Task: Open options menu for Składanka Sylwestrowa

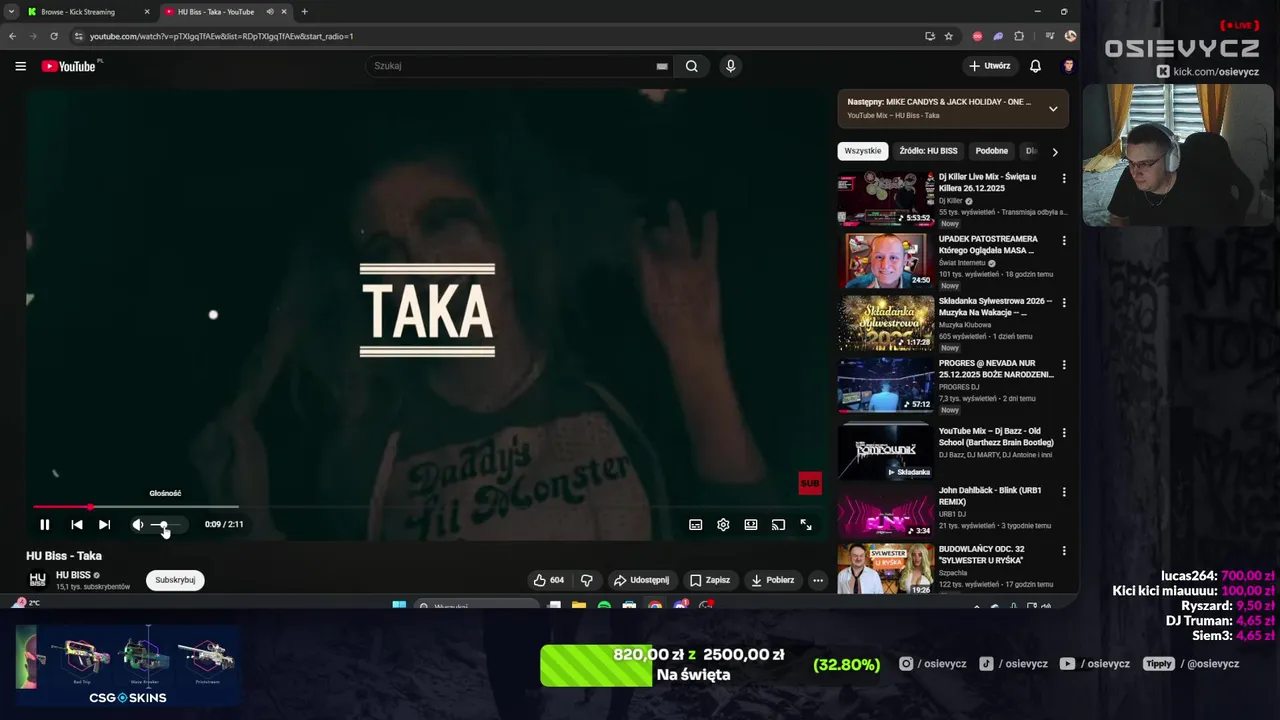Action: tap(1063, 302)
